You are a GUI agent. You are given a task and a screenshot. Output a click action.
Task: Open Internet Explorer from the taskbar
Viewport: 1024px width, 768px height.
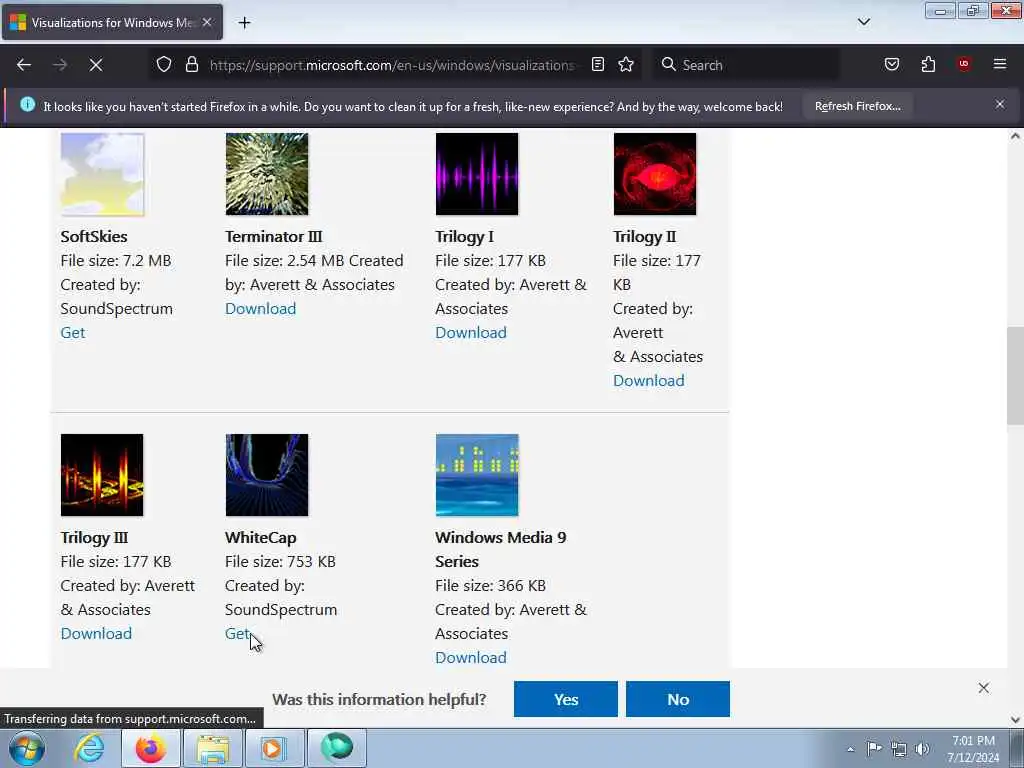click(89, 748)
